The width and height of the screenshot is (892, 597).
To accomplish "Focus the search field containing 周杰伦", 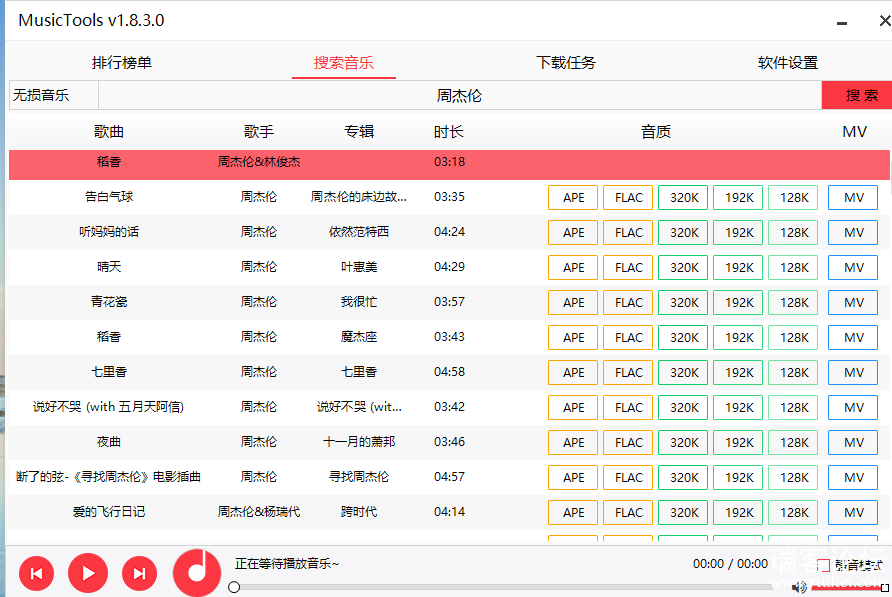I will pos(460,95).
